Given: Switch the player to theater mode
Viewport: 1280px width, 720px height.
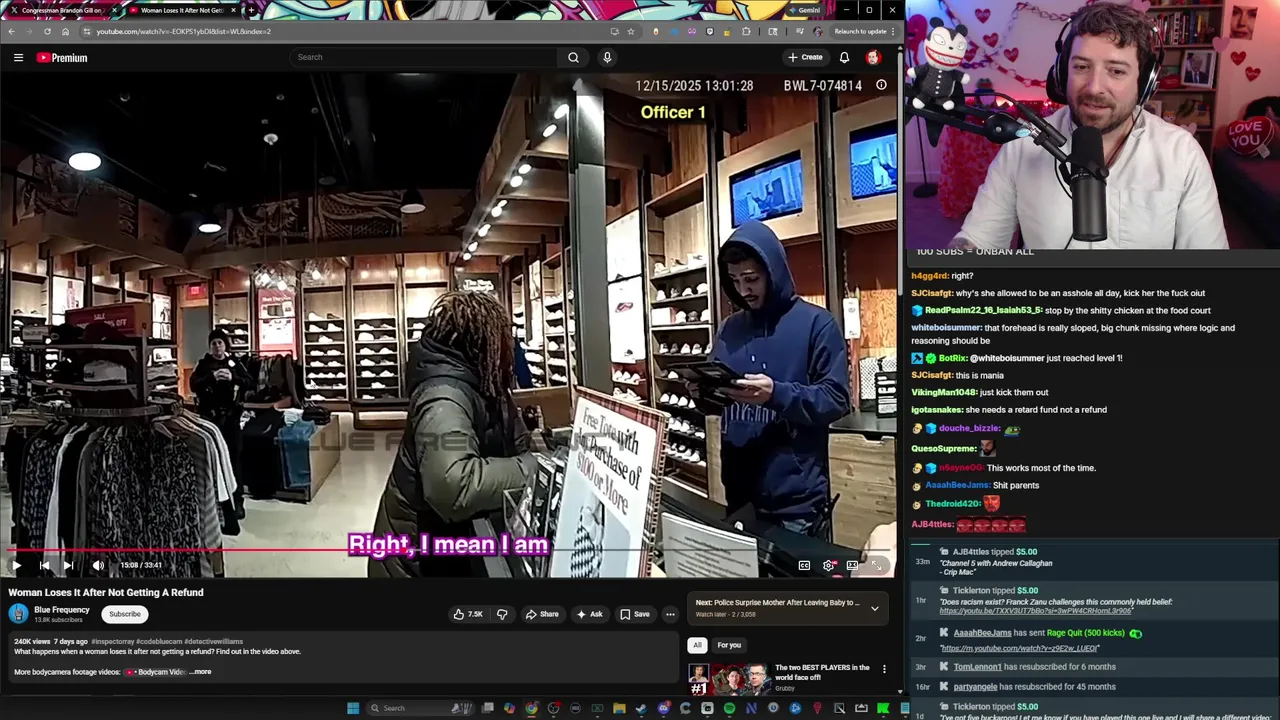Looking at the screenshot, I should (x=852, y=565).
